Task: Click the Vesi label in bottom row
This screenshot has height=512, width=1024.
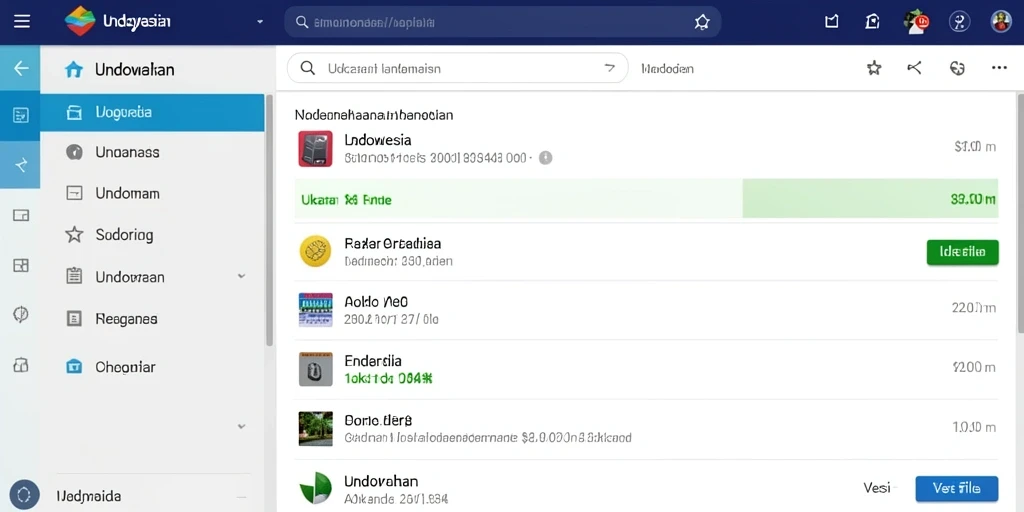Action: pos(876,488)
